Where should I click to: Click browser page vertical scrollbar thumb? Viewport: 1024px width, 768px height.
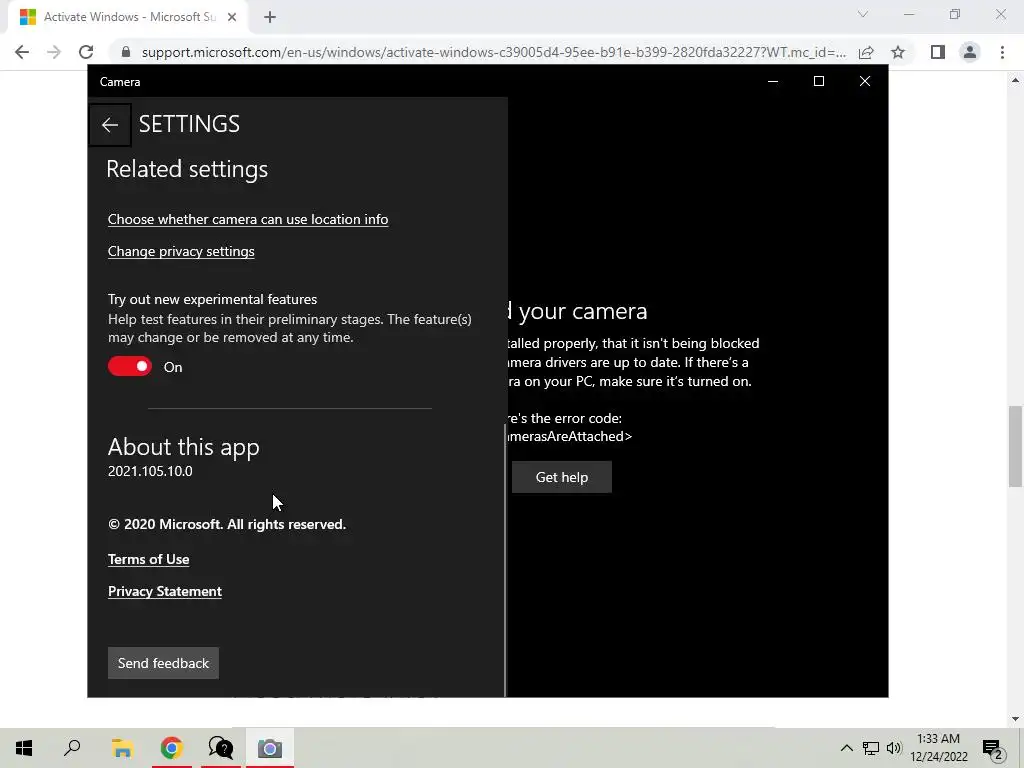coord(1015,447)
